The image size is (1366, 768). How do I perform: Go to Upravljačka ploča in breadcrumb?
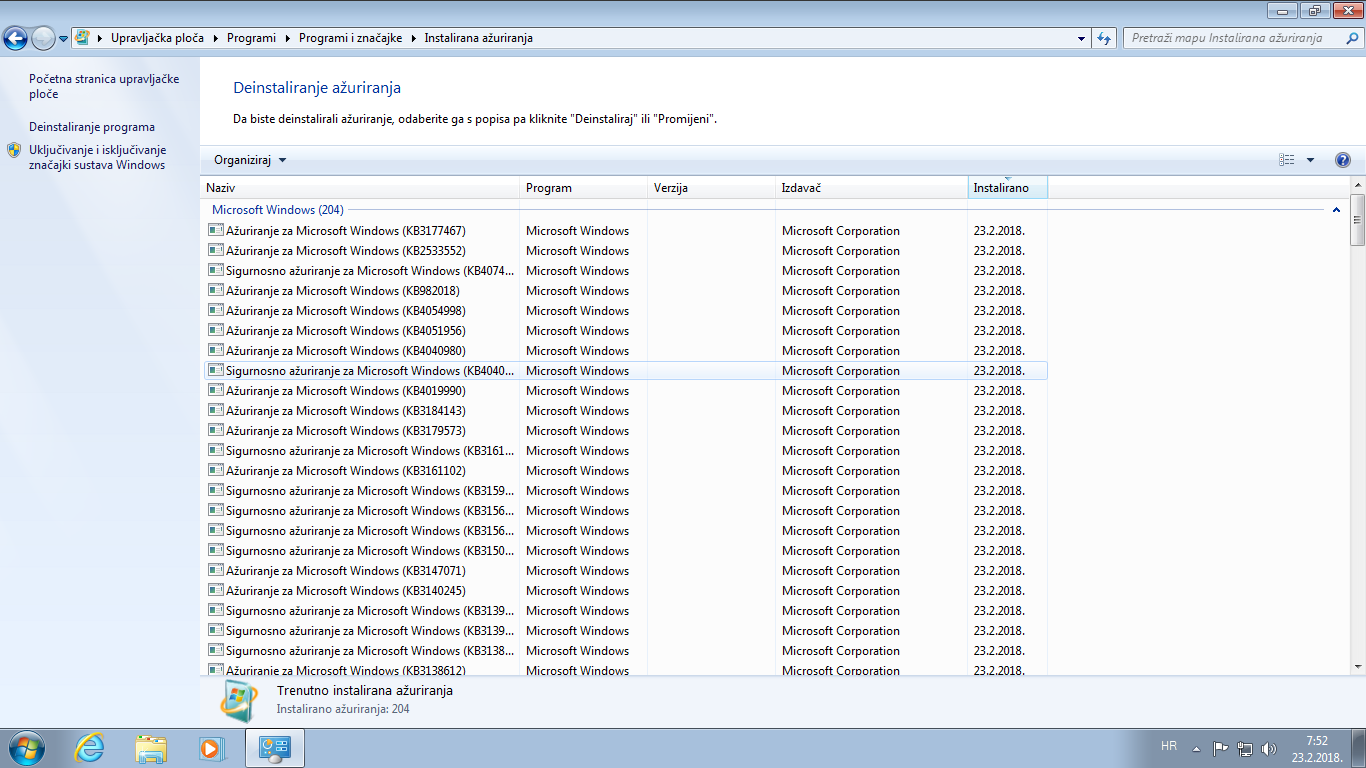157,38
